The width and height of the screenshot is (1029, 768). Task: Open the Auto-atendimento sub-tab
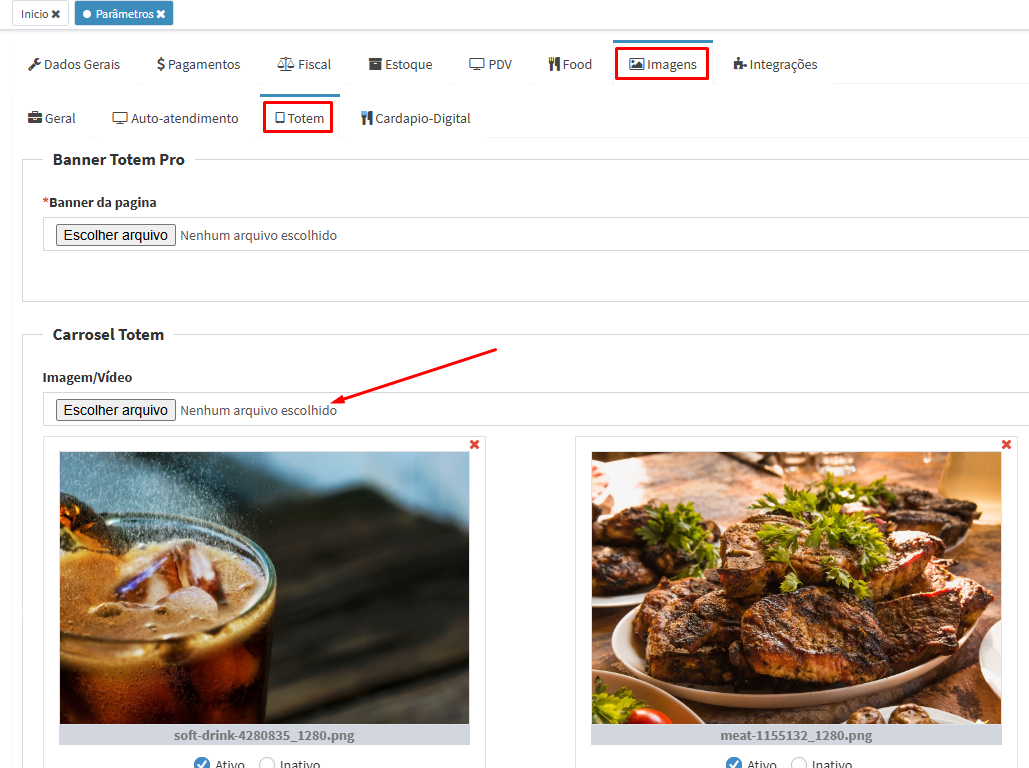click(x=175, y=118)
